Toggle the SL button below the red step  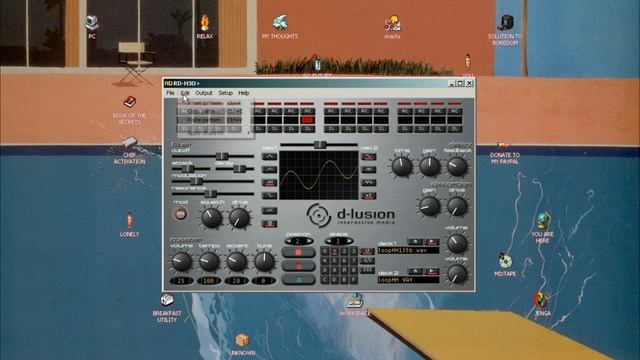coord(307,129)
